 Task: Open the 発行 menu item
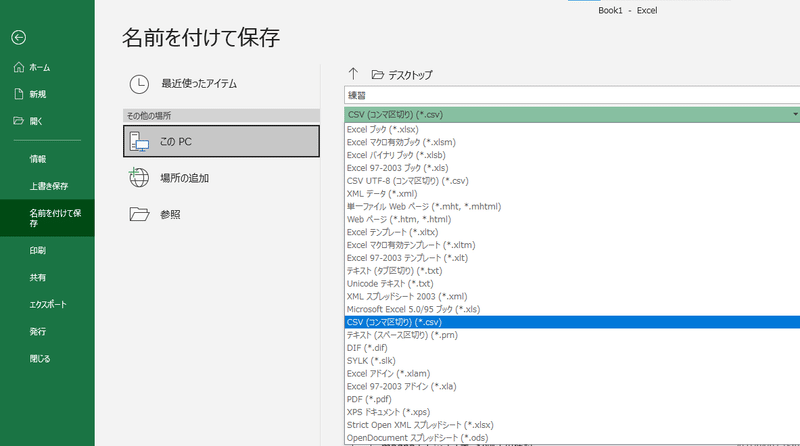38,332
